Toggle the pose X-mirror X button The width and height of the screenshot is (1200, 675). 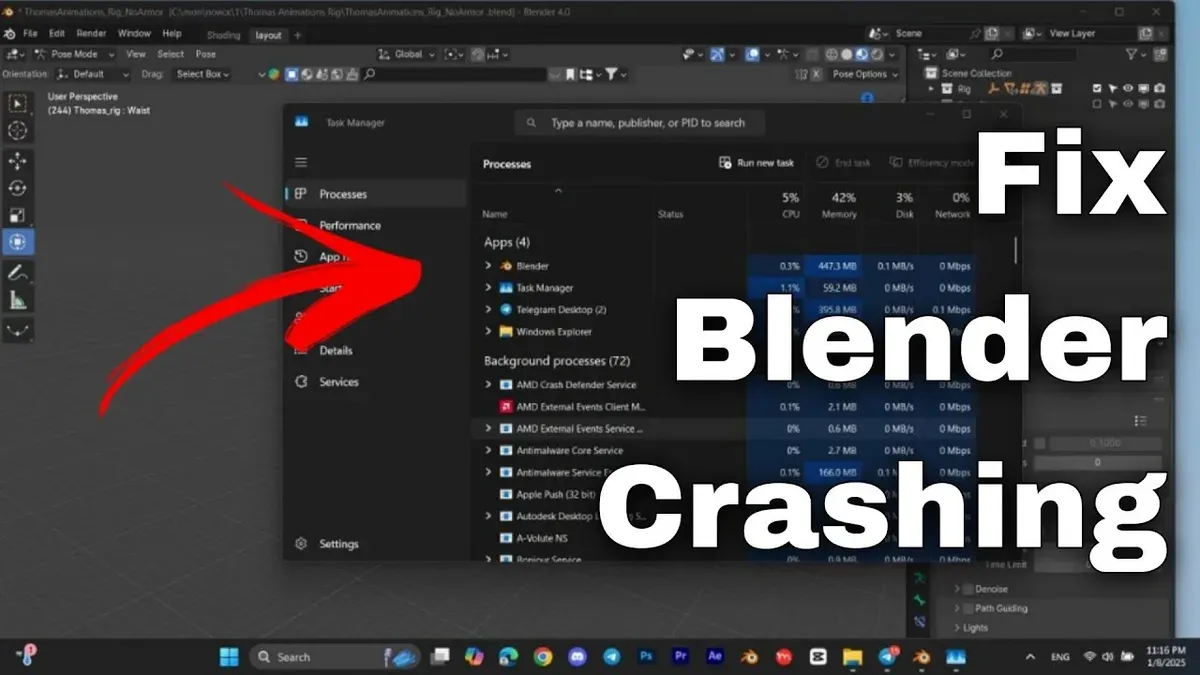pyautogui.click(x=816, y=74)
